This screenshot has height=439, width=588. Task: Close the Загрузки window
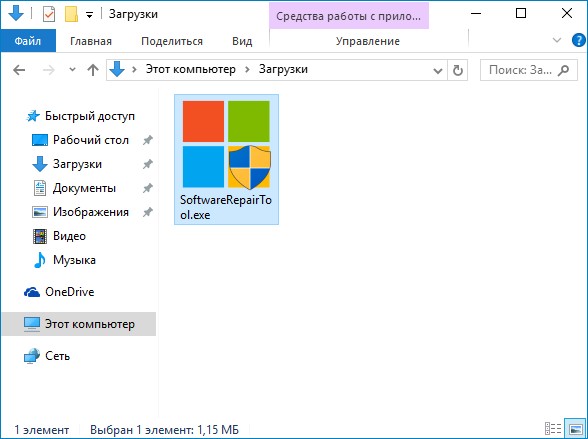click(x=567, y=14)
